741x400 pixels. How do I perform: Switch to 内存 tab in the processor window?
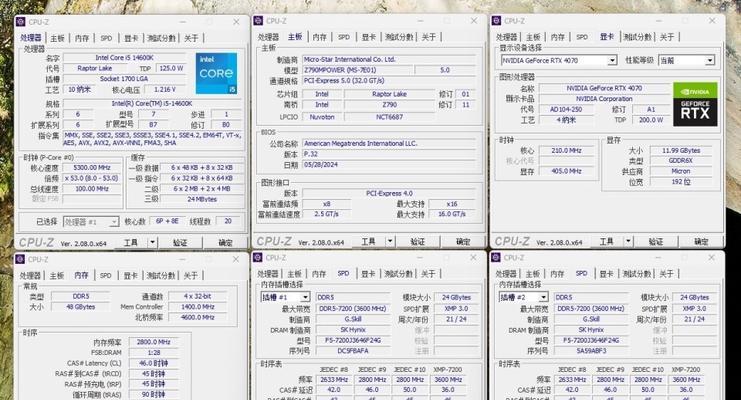click(x=82, y=38)
